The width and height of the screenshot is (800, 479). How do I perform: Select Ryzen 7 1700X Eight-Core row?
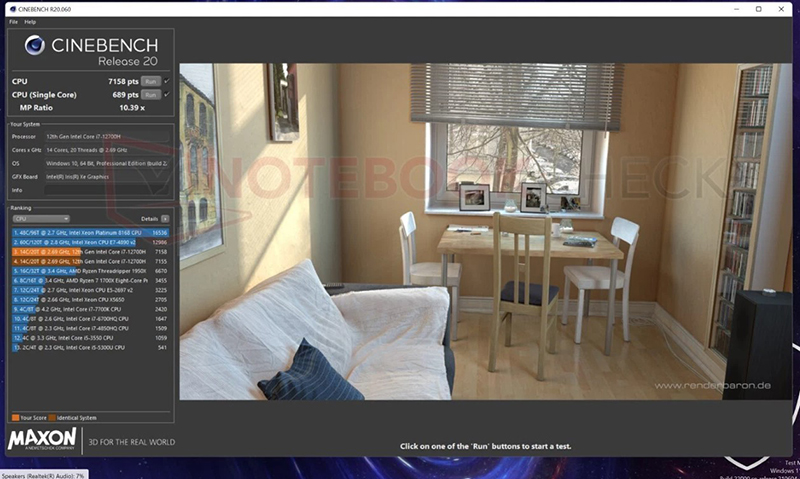pyautogui.click(x=90, y=281)
